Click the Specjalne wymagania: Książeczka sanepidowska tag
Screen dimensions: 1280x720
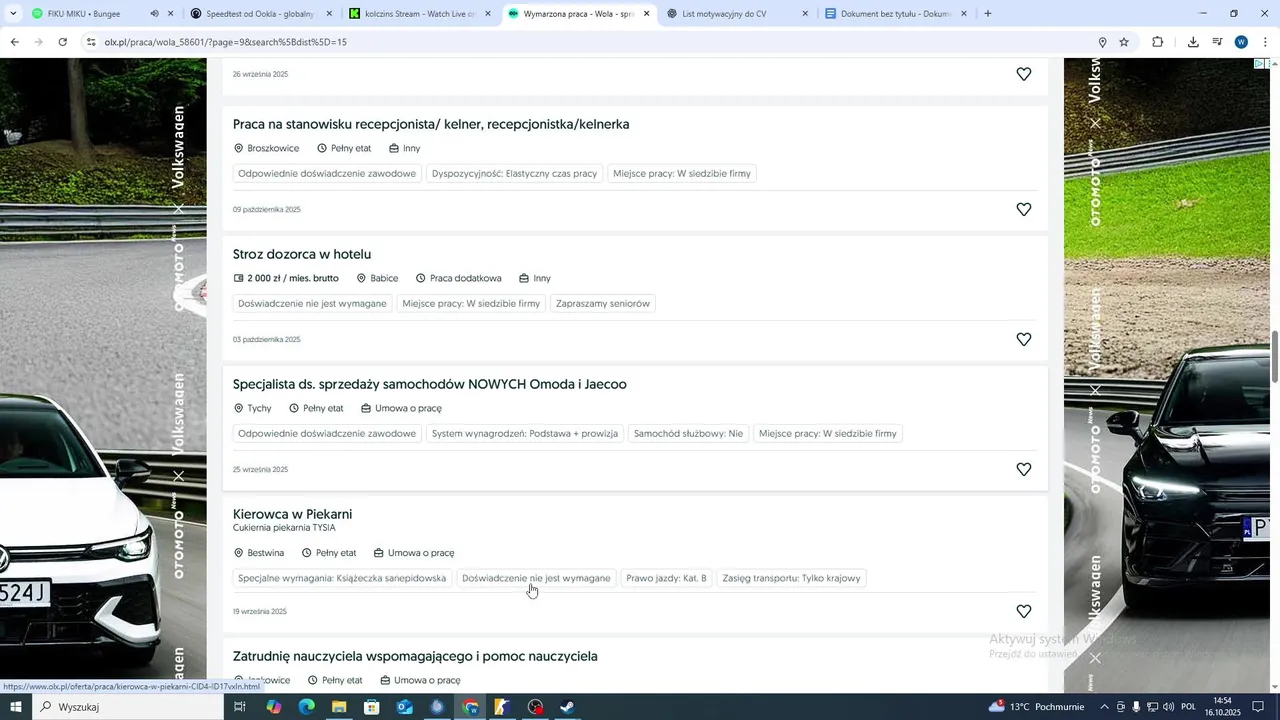(342, 578)
